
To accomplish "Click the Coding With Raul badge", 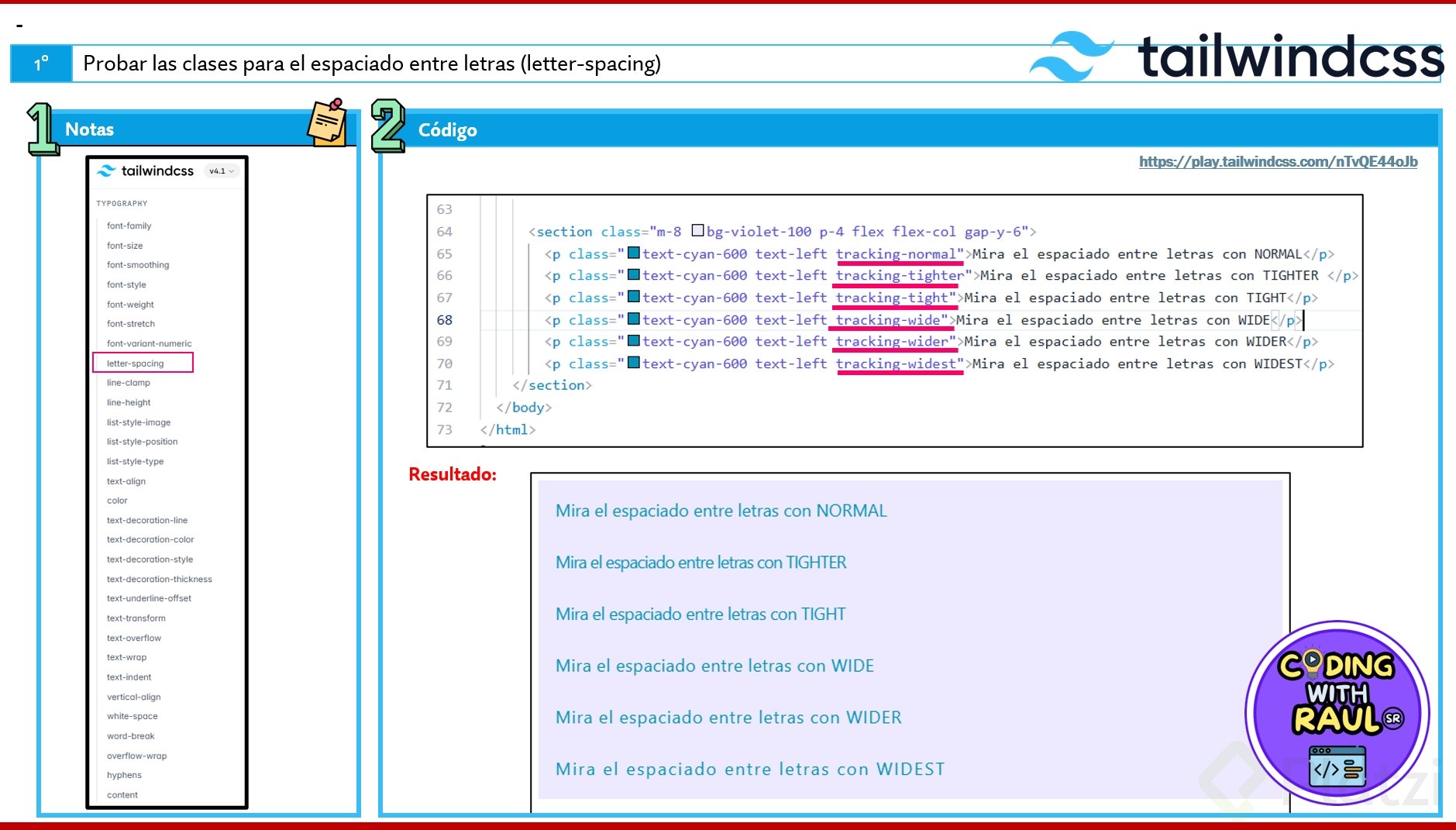I will coord(1337,713).
